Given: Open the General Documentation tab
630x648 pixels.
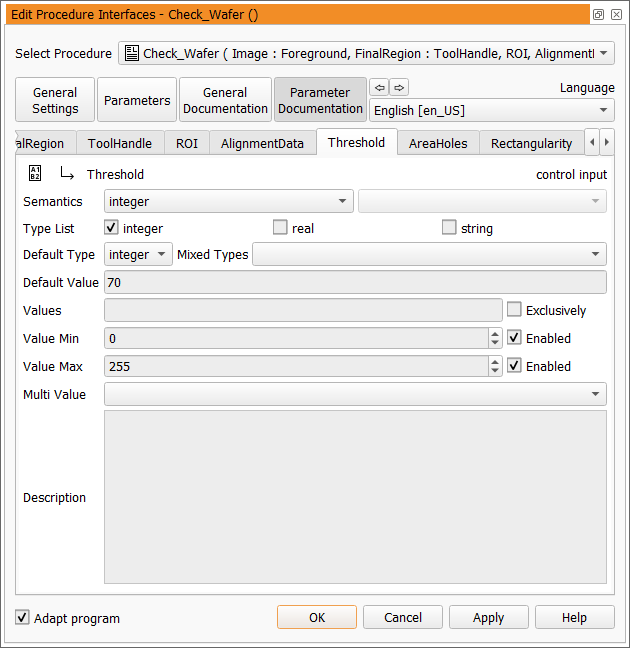Looking at the screenshot, I should coord(225,100).
